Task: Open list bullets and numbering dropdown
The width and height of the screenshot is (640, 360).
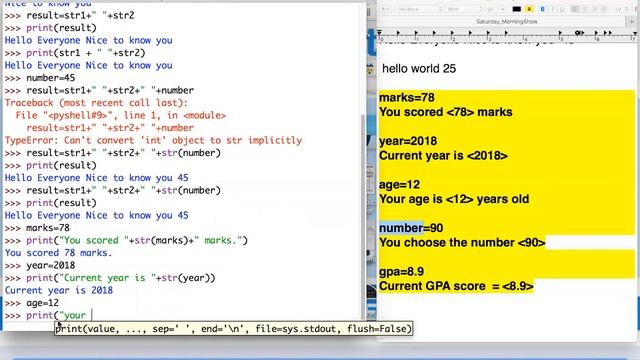Action: click(636, 9)
